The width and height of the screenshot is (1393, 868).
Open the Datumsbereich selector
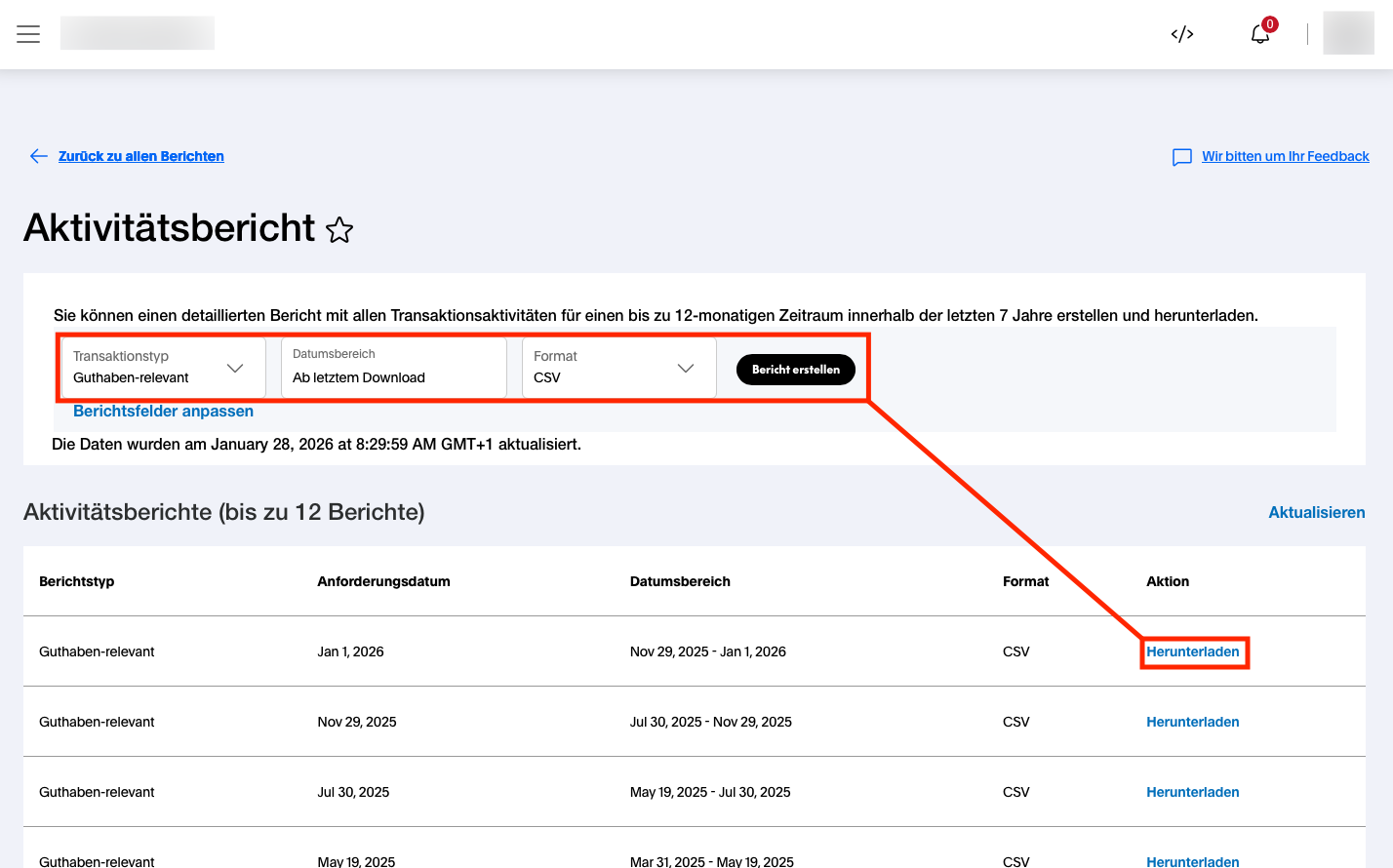(393, 368)
